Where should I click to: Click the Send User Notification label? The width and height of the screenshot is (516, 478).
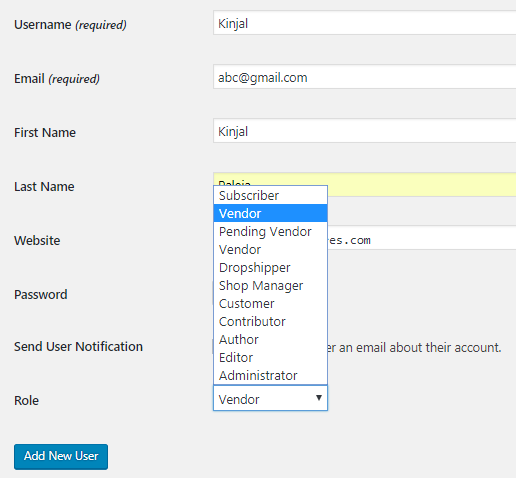(78, 347)
